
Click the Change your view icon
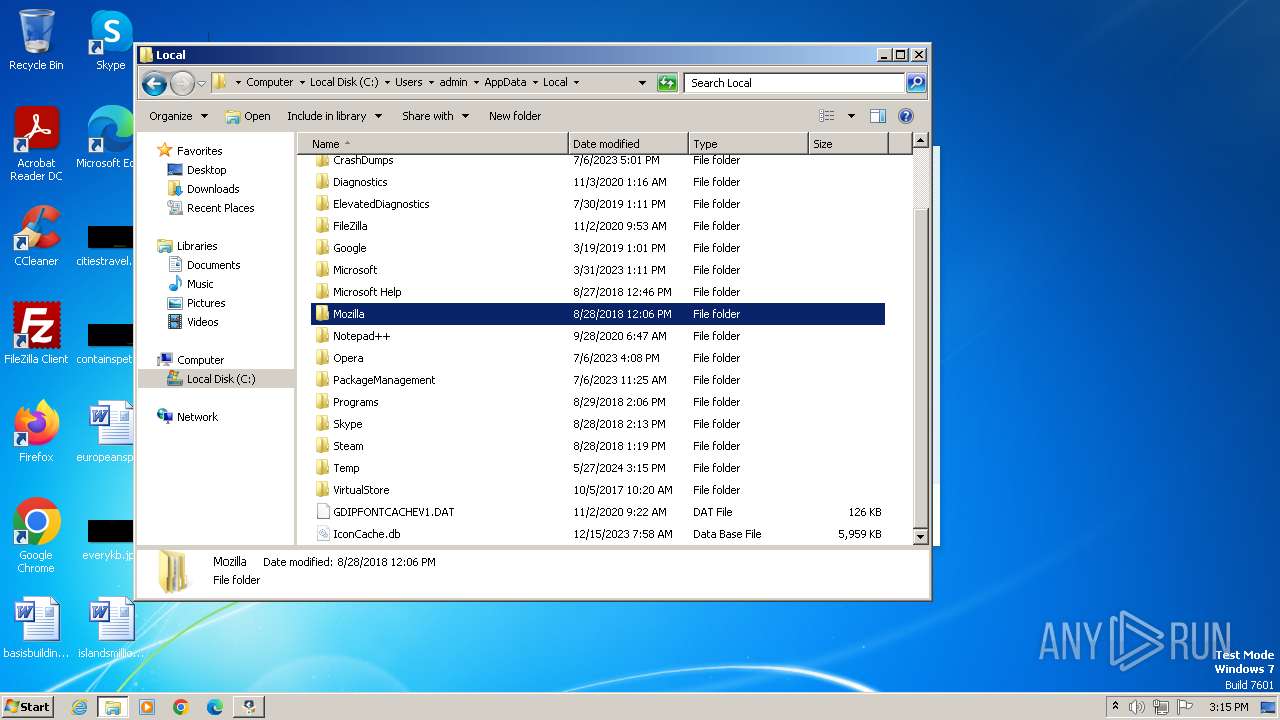click(827, 116)
